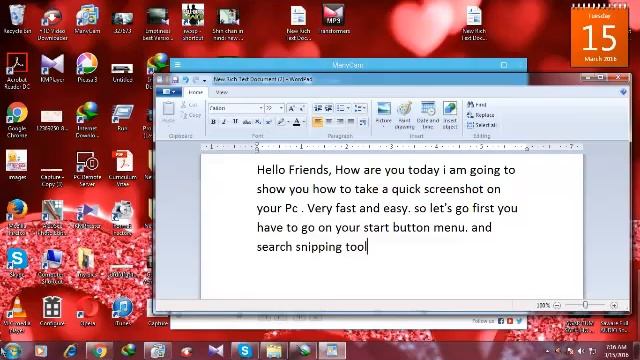Open paragraph settings dialog icon
The width and height of the screenshot is (640, 360).
362,122
